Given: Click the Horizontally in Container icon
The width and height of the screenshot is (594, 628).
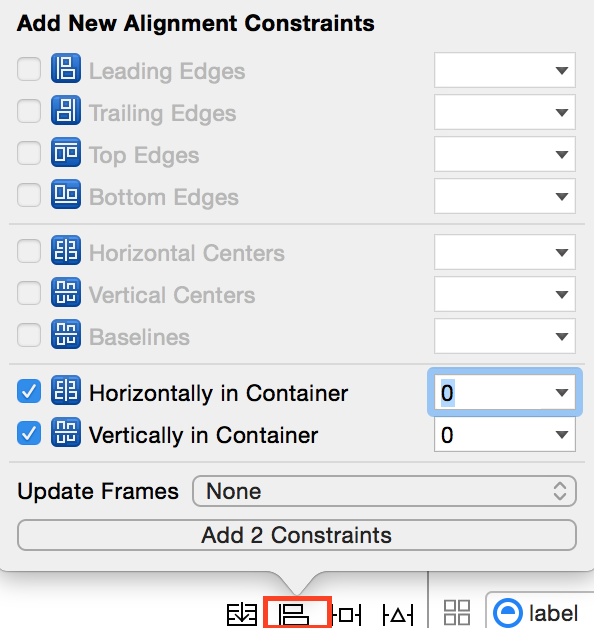Looking at the screenshot, I should click(x=66, y=390).
